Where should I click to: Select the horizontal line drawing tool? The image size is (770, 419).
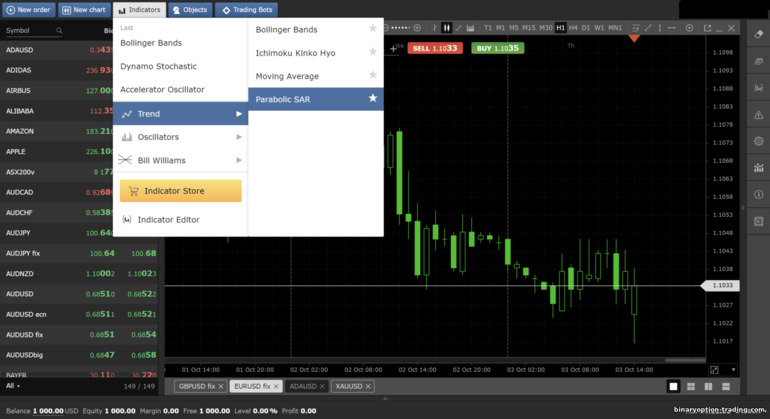click(671, 28)
